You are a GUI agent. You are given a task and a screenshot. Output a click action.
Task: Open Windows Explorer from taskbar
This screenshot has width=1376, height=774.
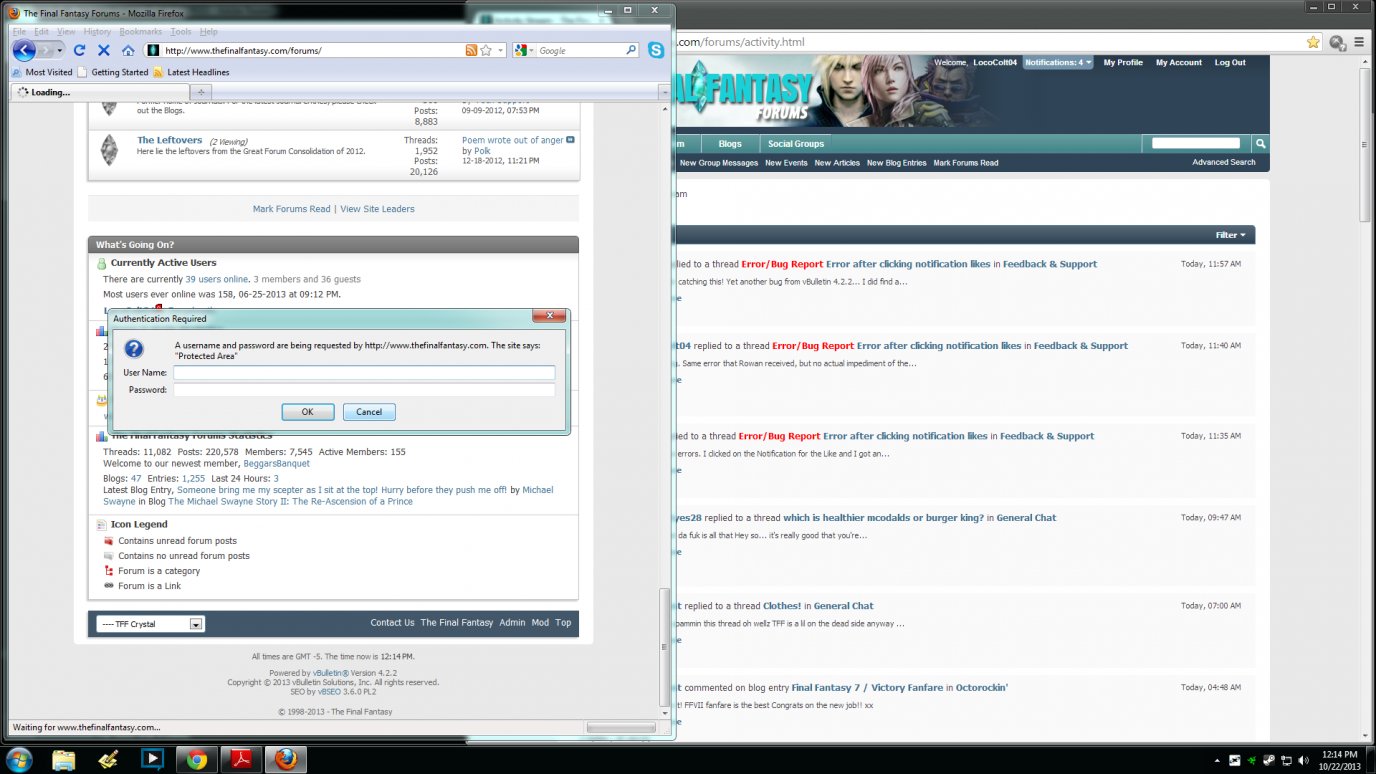(x=63, y=759)
